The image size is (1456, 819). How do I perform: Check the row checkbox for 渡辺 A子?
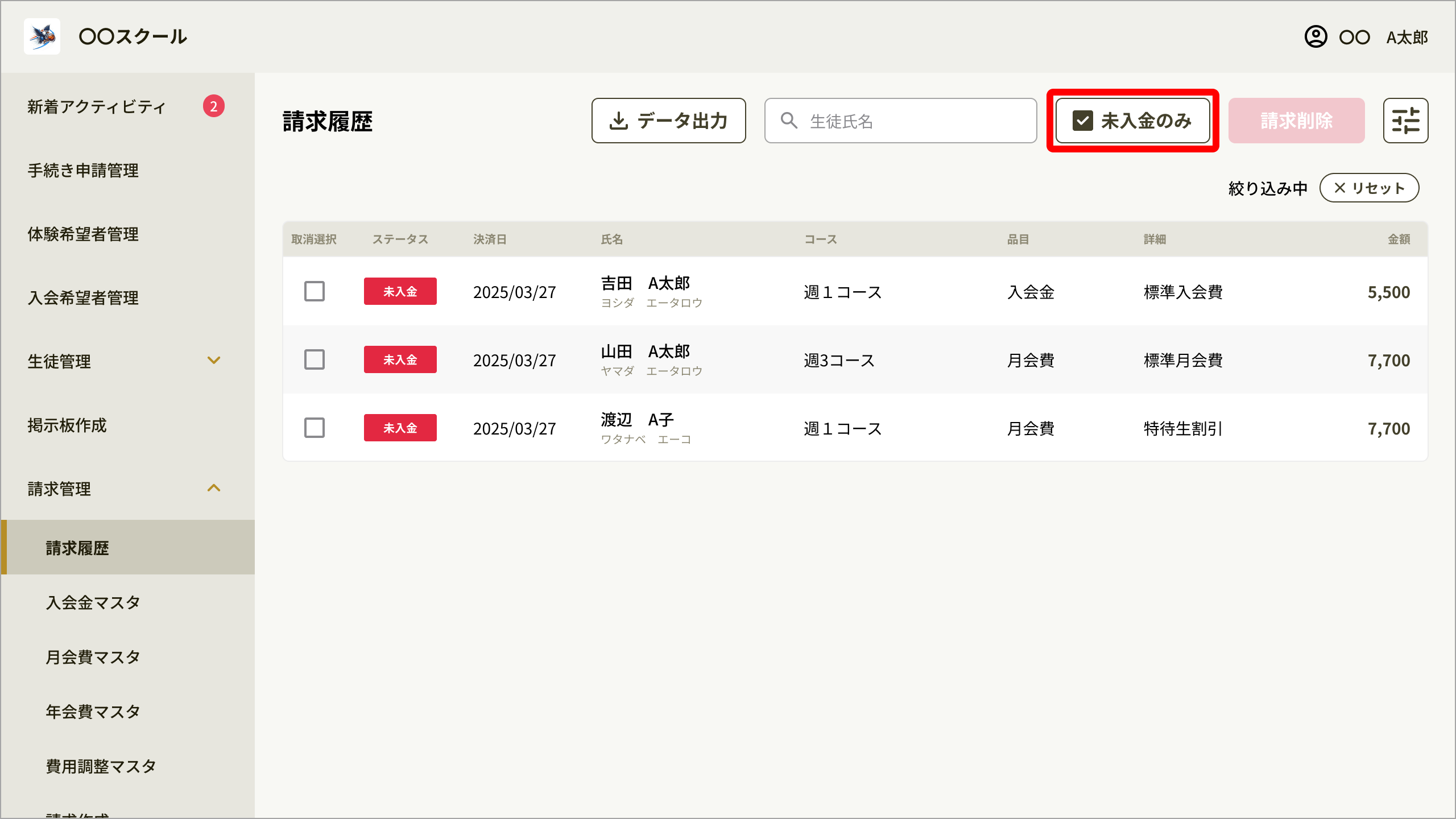coord(314,428)
